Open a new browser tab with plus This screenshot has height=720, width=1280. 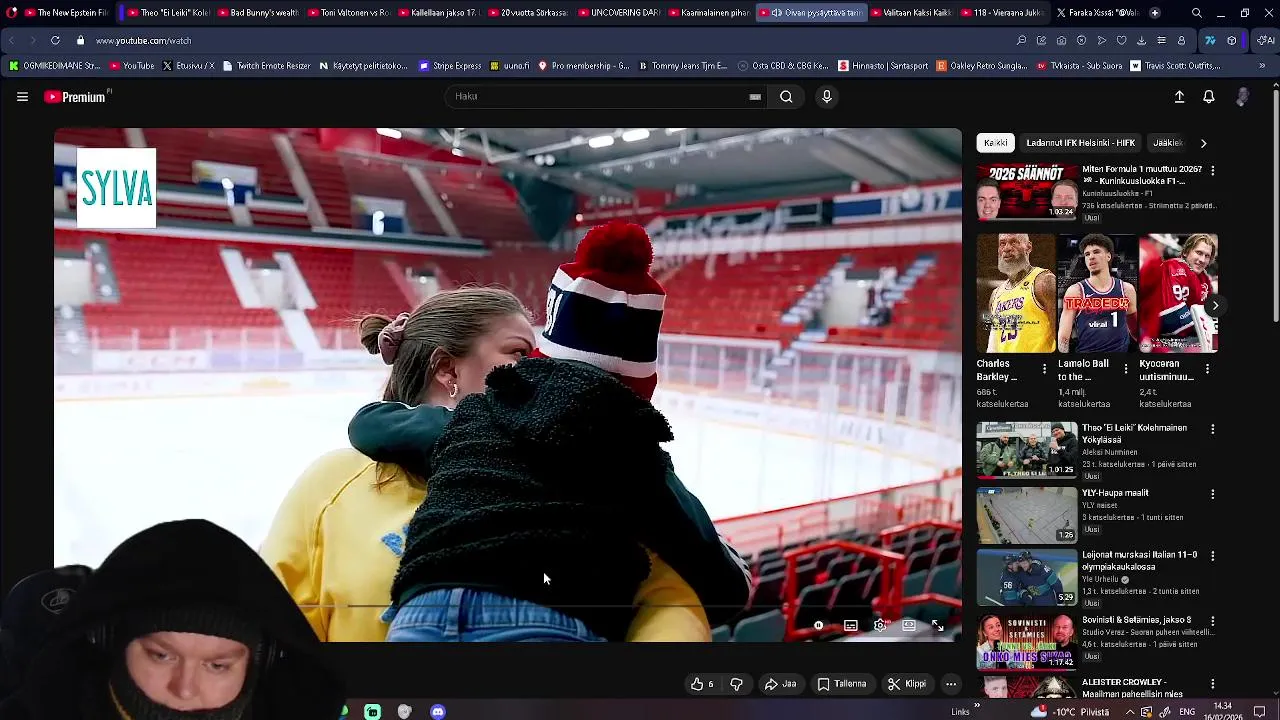point(1155,13)
